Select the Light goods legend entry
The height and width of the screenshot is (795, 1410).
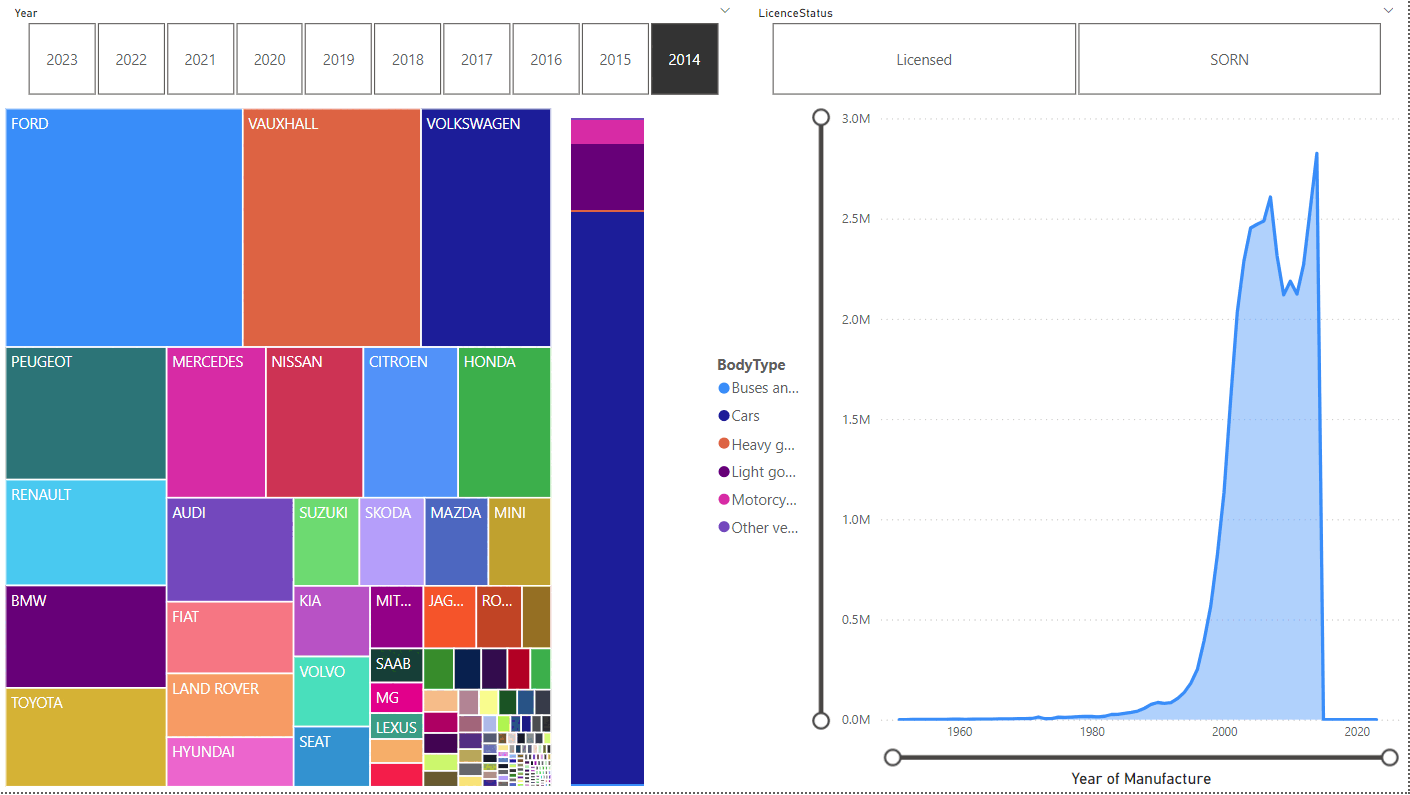(x=758, y=472)
